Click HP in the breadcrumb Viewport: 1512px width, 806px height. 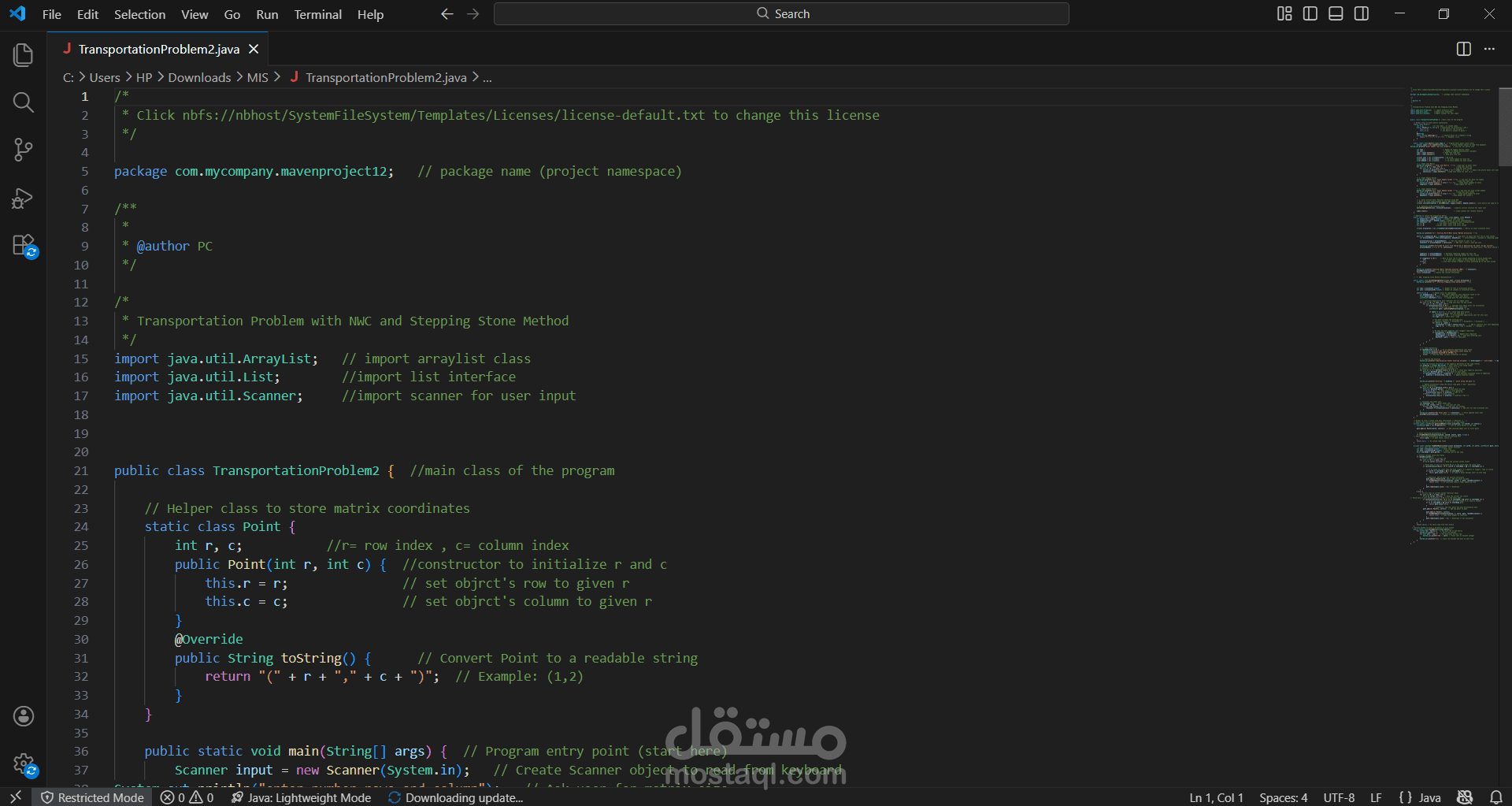click(x=144, y=77)
